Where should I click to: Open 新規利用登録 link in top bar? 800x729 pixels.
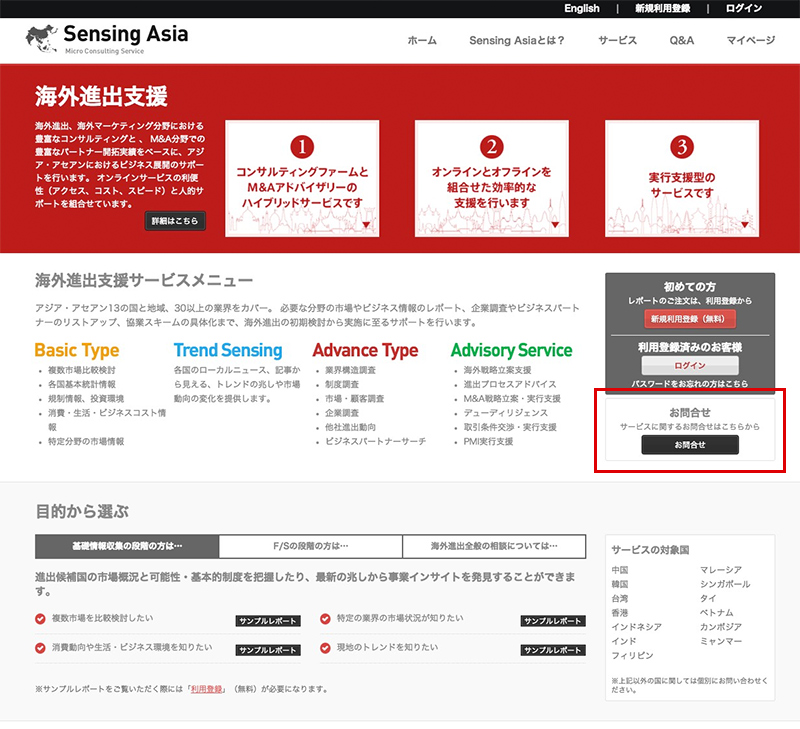point(662,8)
